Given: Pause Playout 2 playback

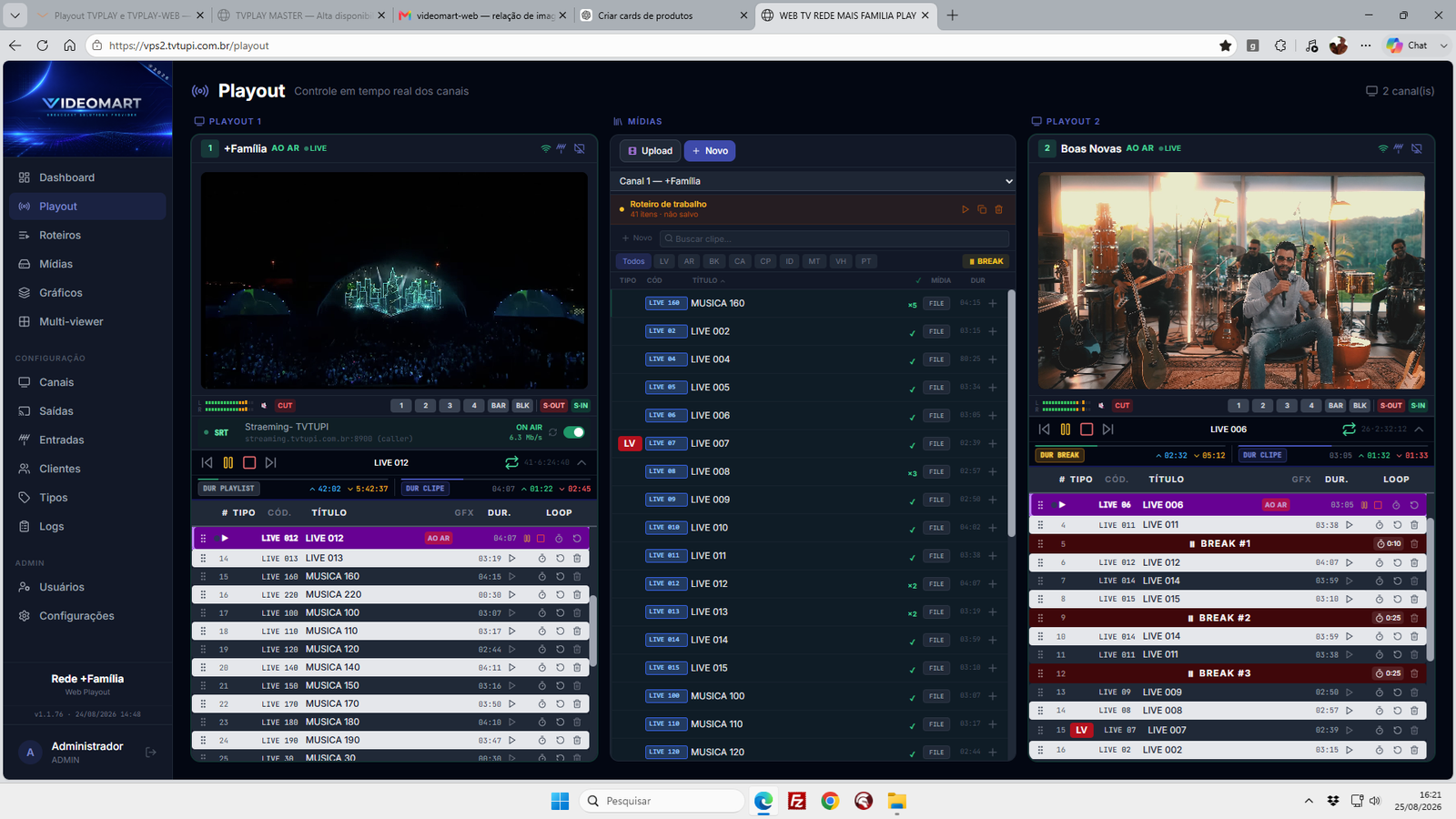Looking at the screenshot, I should 1066,429.
